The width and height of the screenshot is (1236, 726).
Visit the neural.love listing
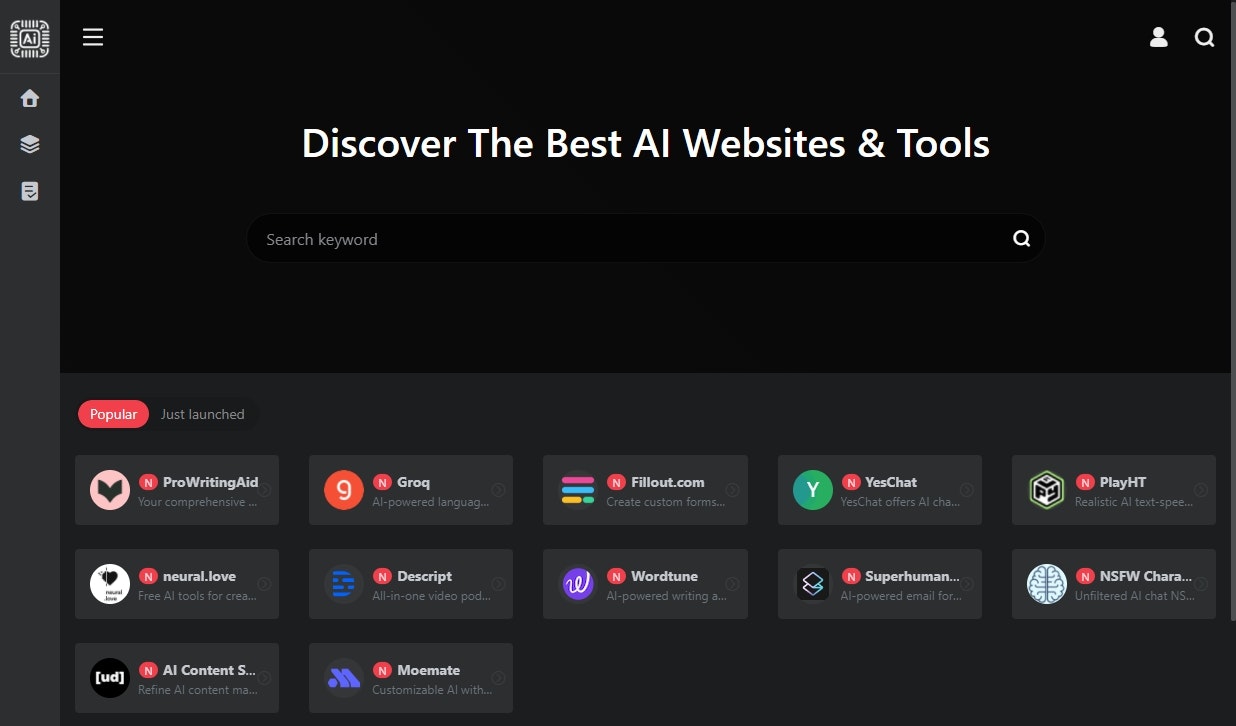click(177, 584)
